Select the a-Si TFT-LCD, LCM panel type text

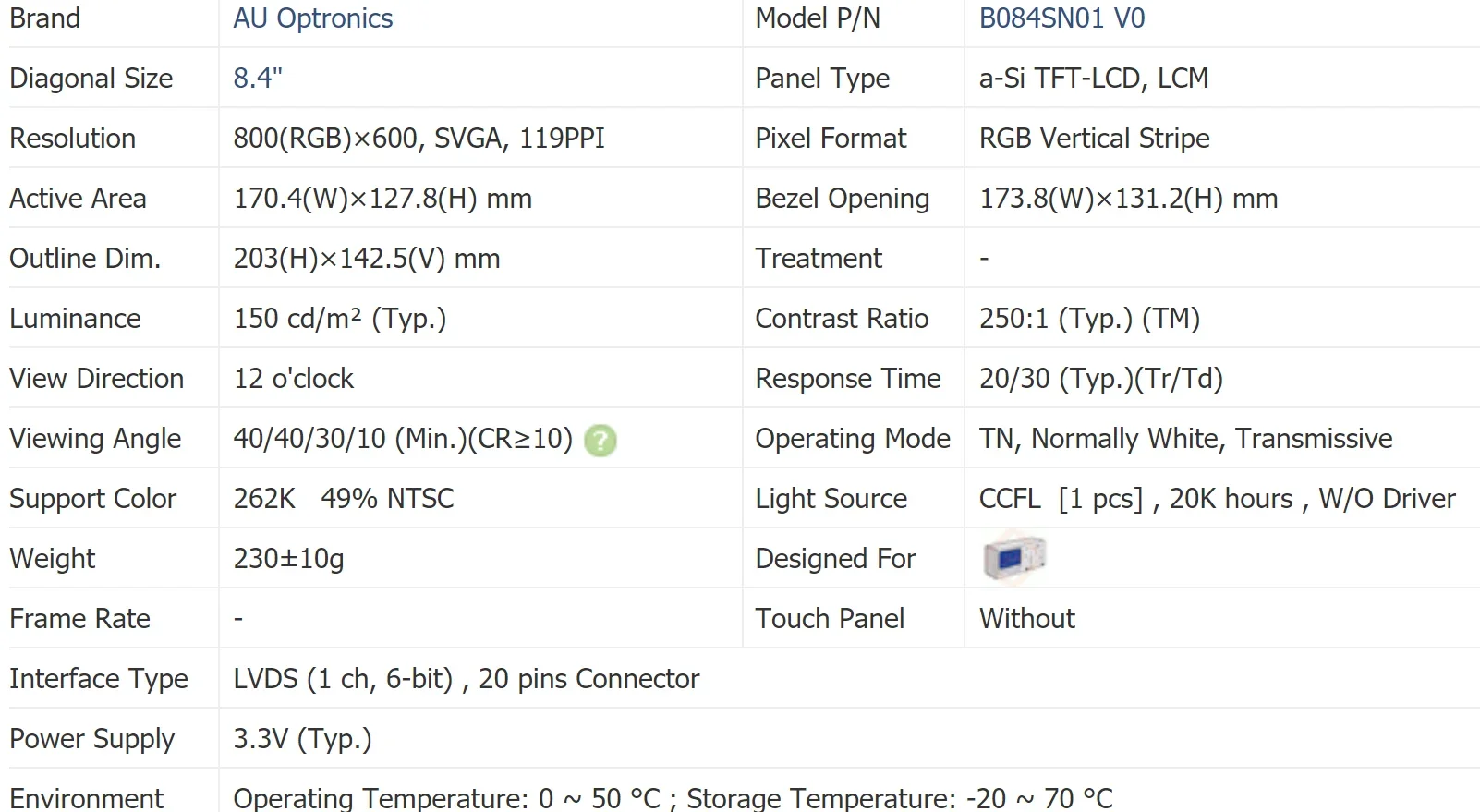(x=1093, y=79)
